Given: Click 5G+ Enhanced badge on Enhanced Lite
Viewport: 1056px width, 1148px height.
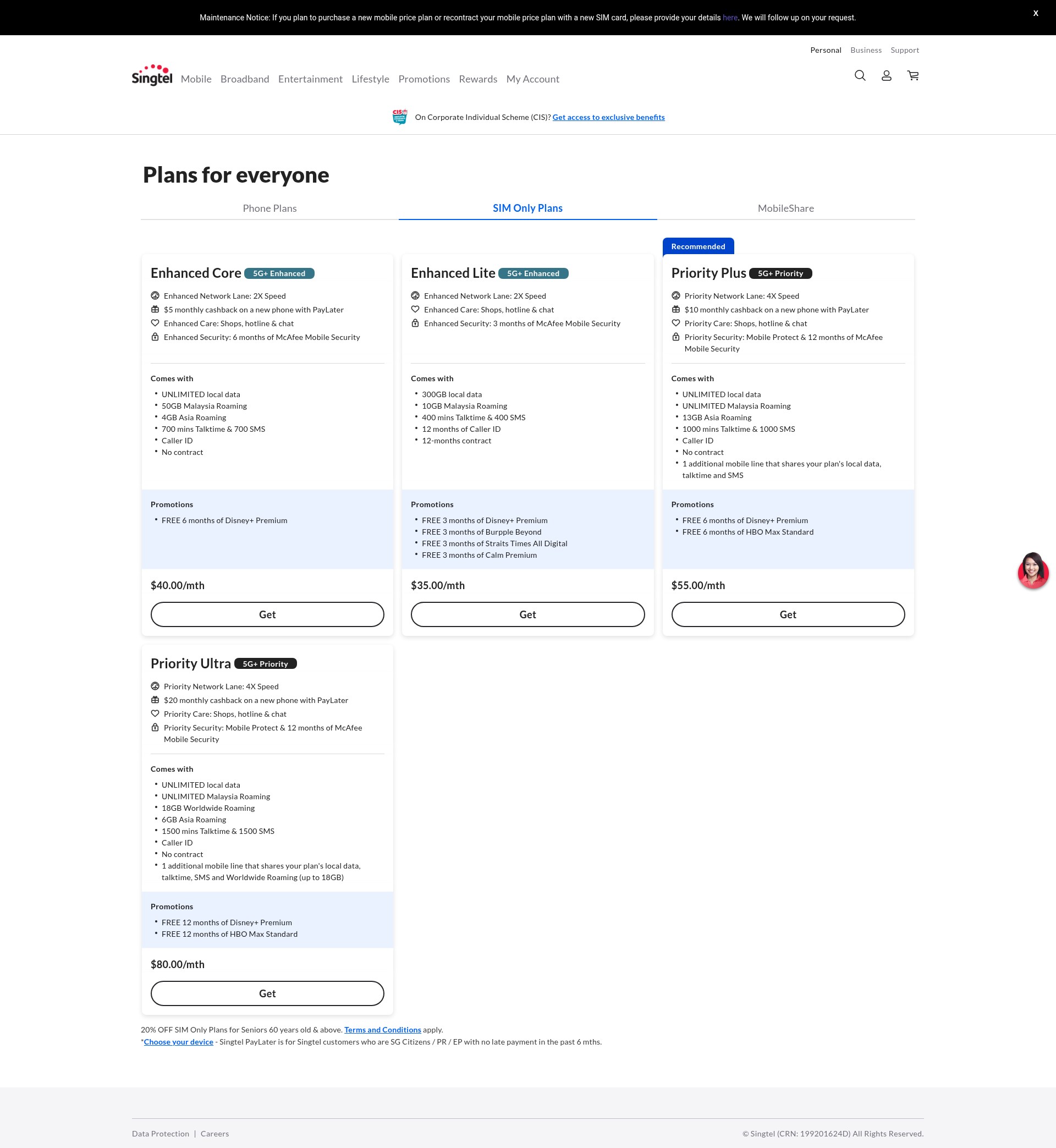Looking at the screenshot, I should tap(533, 273).
